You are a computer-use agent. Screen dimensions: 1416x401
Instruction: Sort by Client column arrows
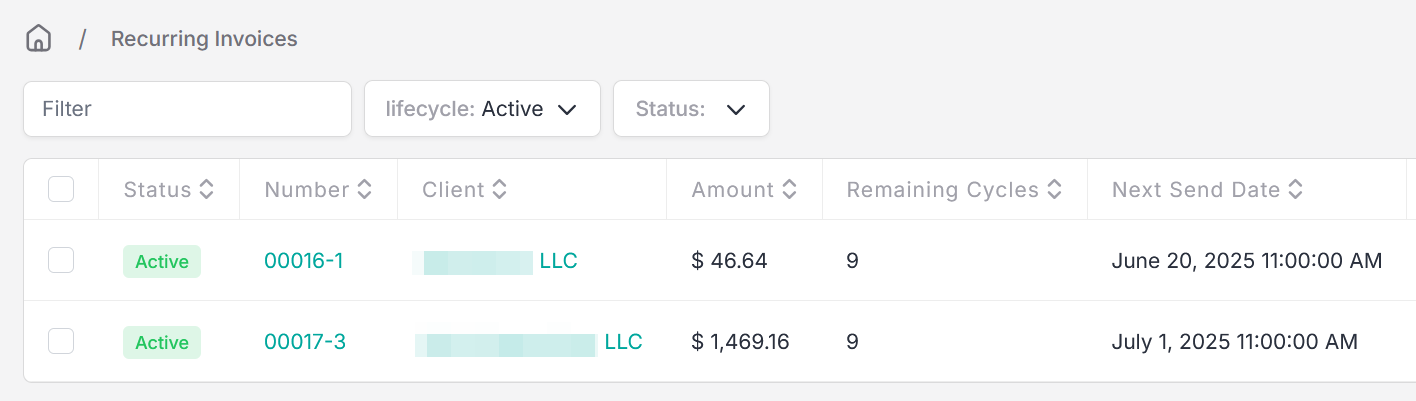coord(500,189)
